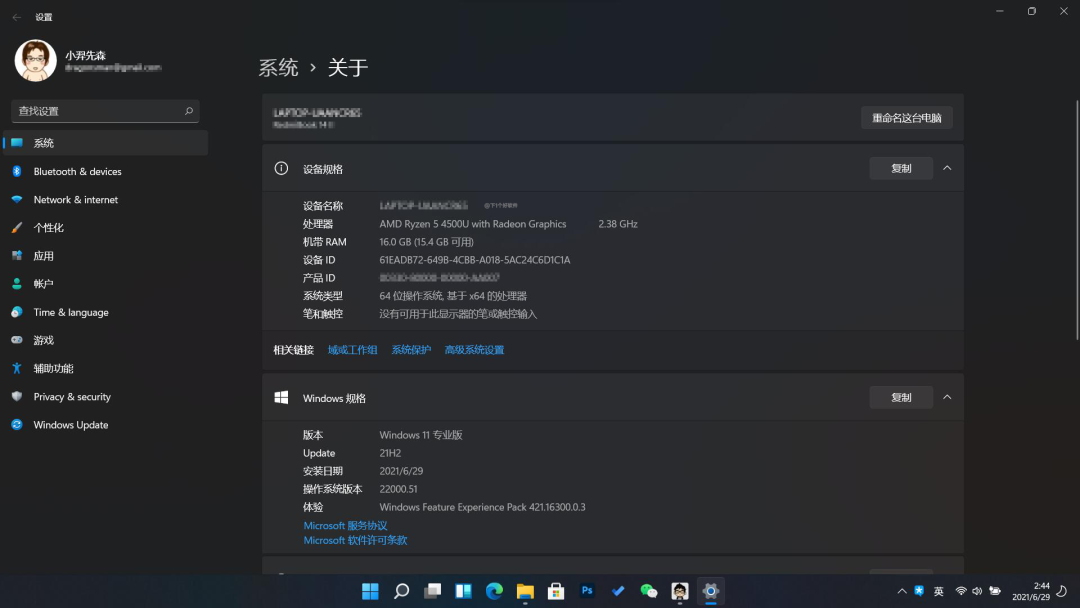Image resolution: width=1080 pixels, height=608 pixels.
Task: Click the globe clock icon beside Time & language
Action: tap(17, 312)
